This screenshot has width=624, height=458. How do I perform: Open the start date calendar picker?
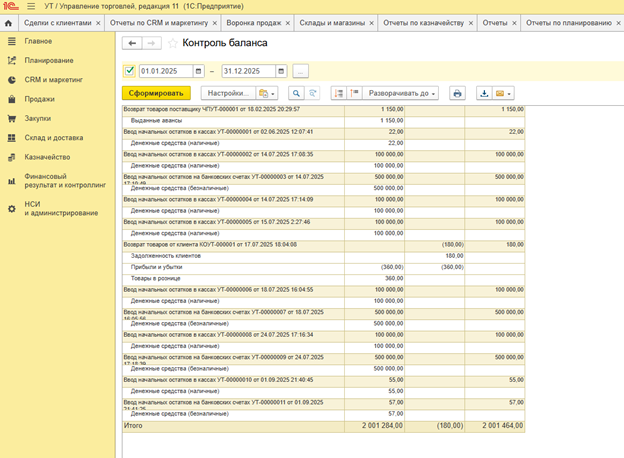[200, 71]
